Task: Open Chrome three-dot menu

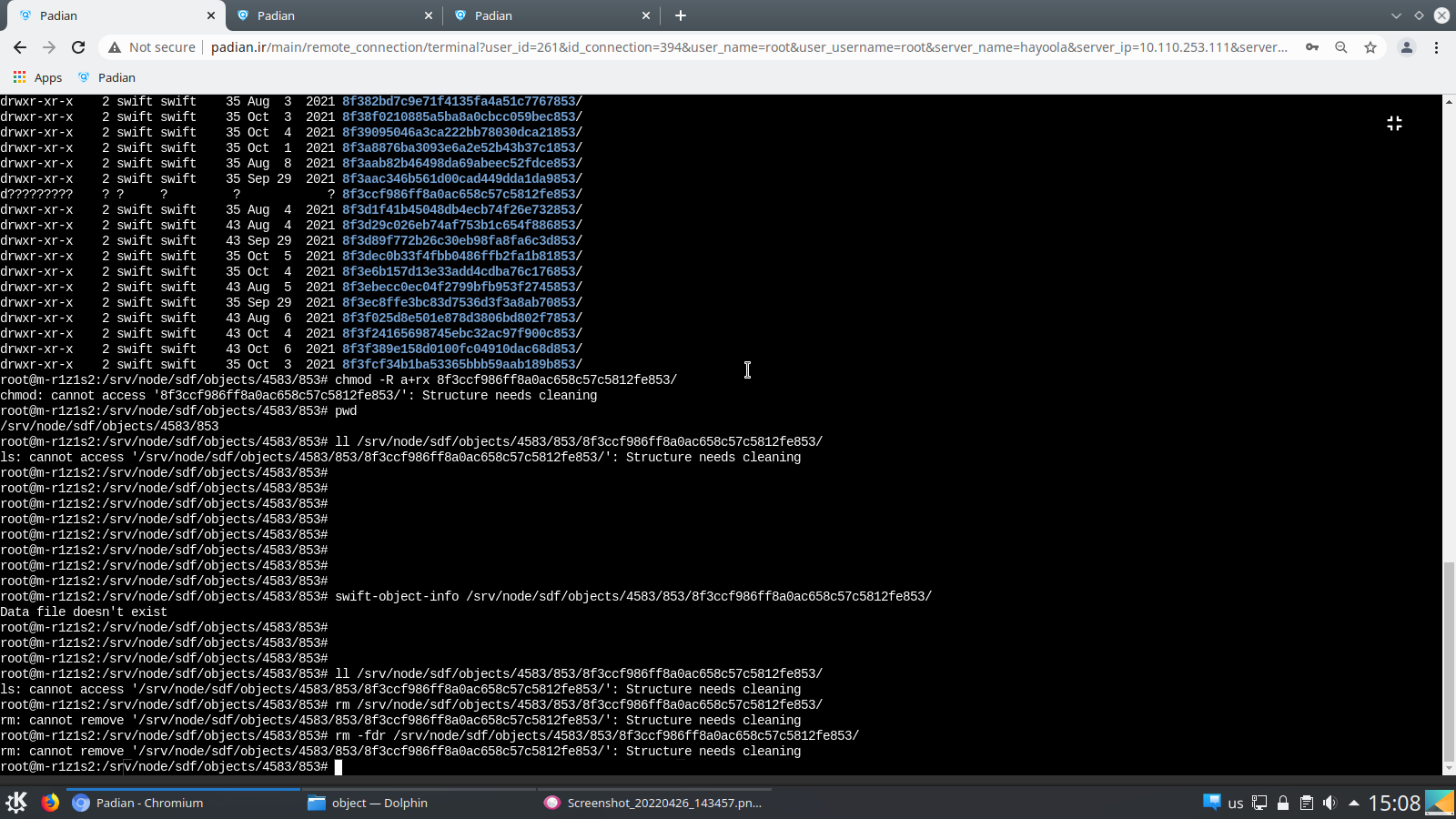Action: point(1436,47)
